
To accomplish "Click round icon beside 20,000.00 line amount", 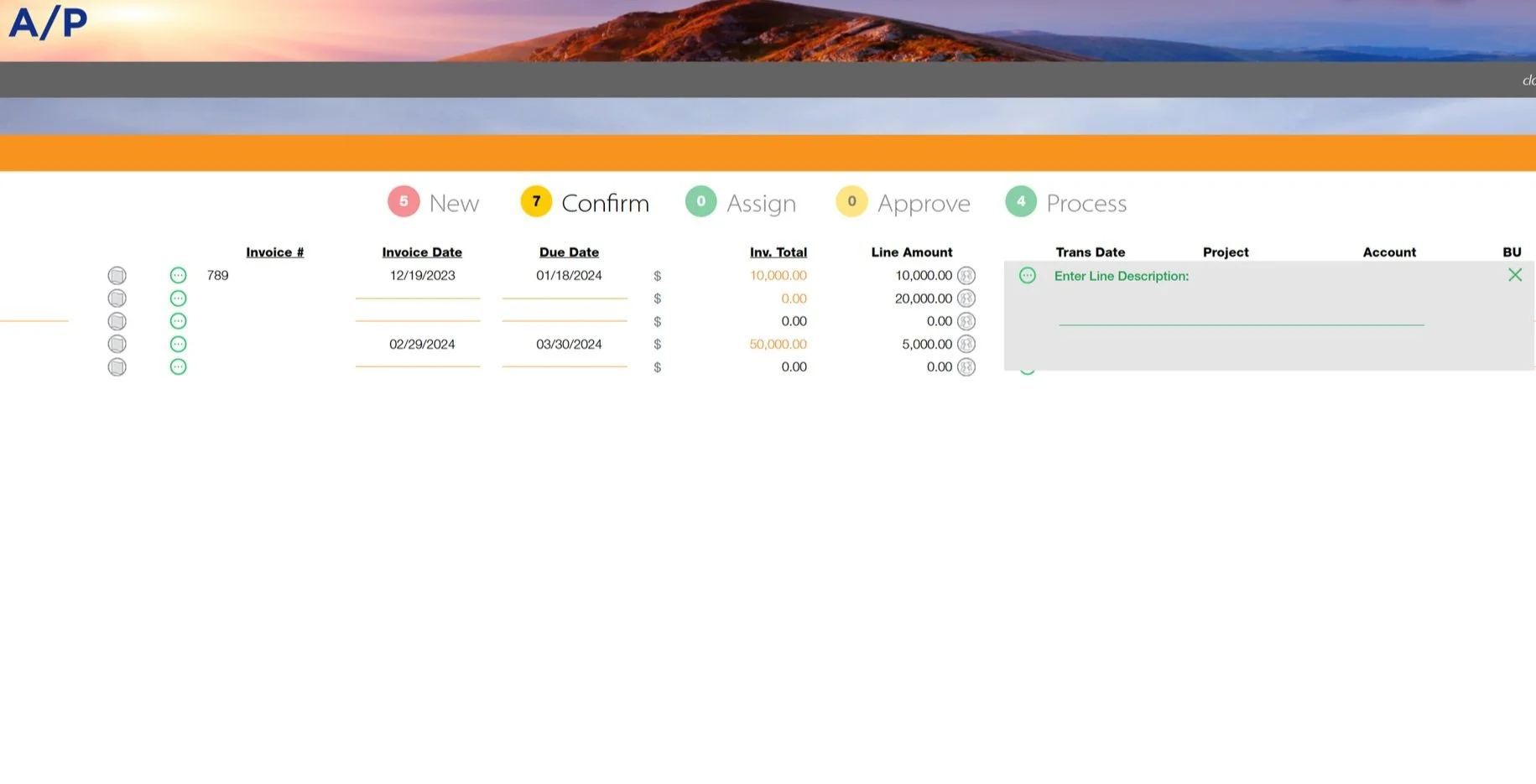I will pyautogui.click(x=966, y=299).
